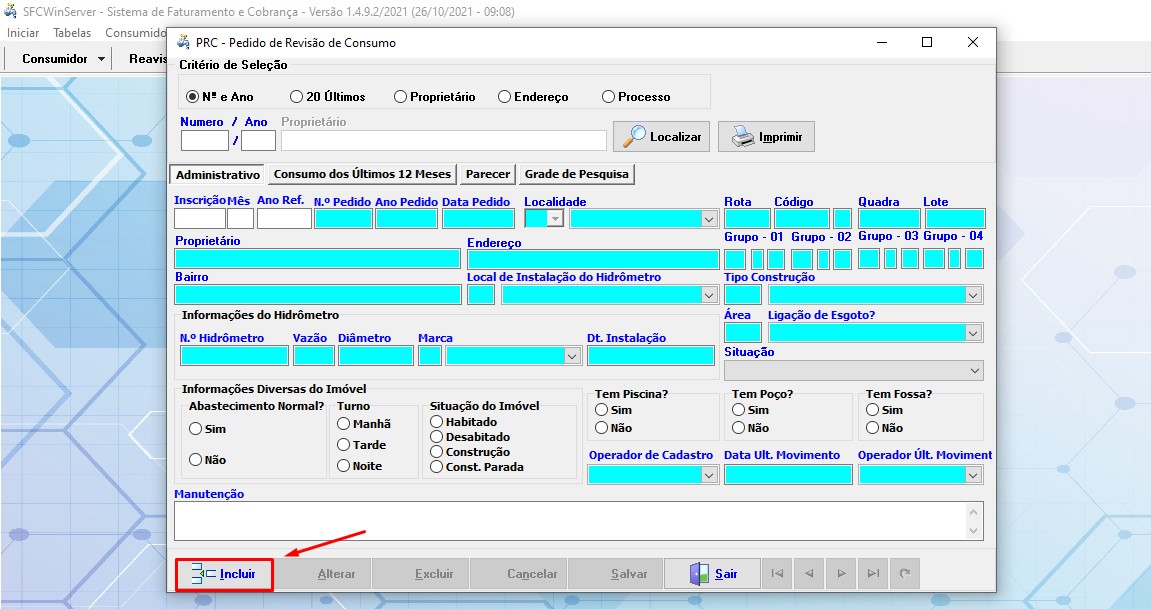Expand the Localidade dropdown
This screenshot has width=1151, height=609.
coord(709,219)
